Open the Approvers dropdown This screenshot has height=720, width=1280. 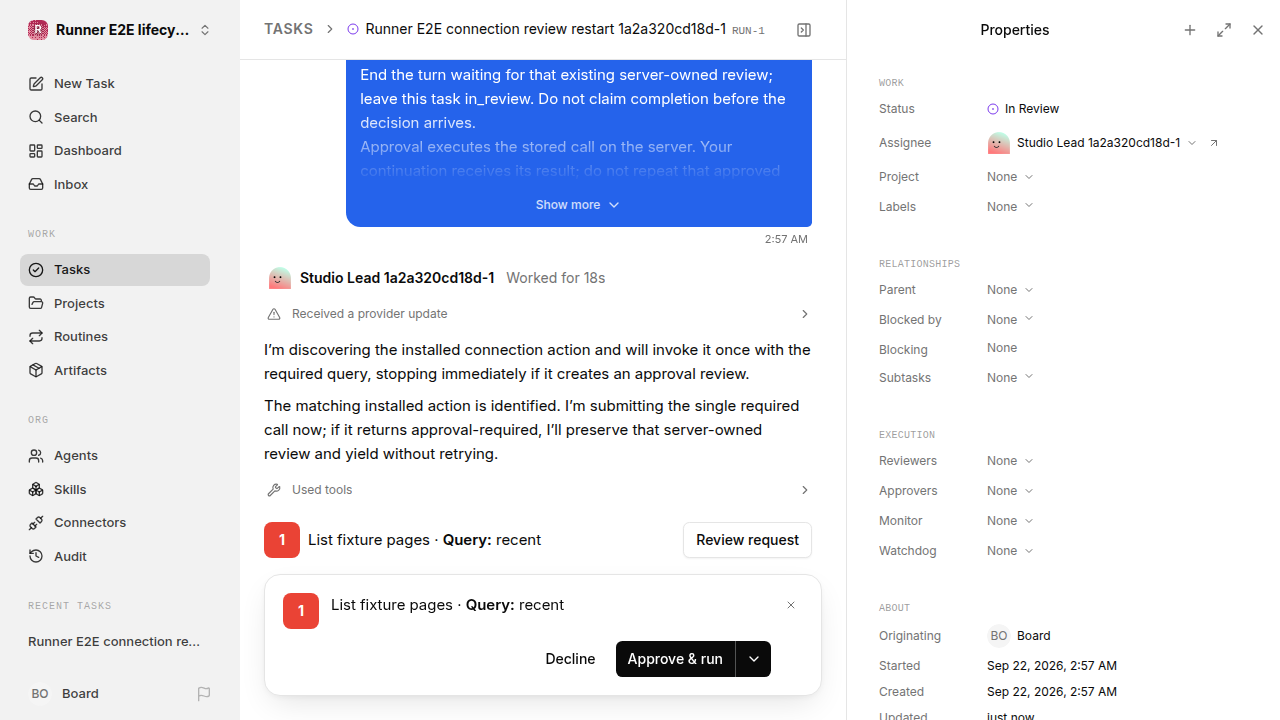click(1010, 491)
